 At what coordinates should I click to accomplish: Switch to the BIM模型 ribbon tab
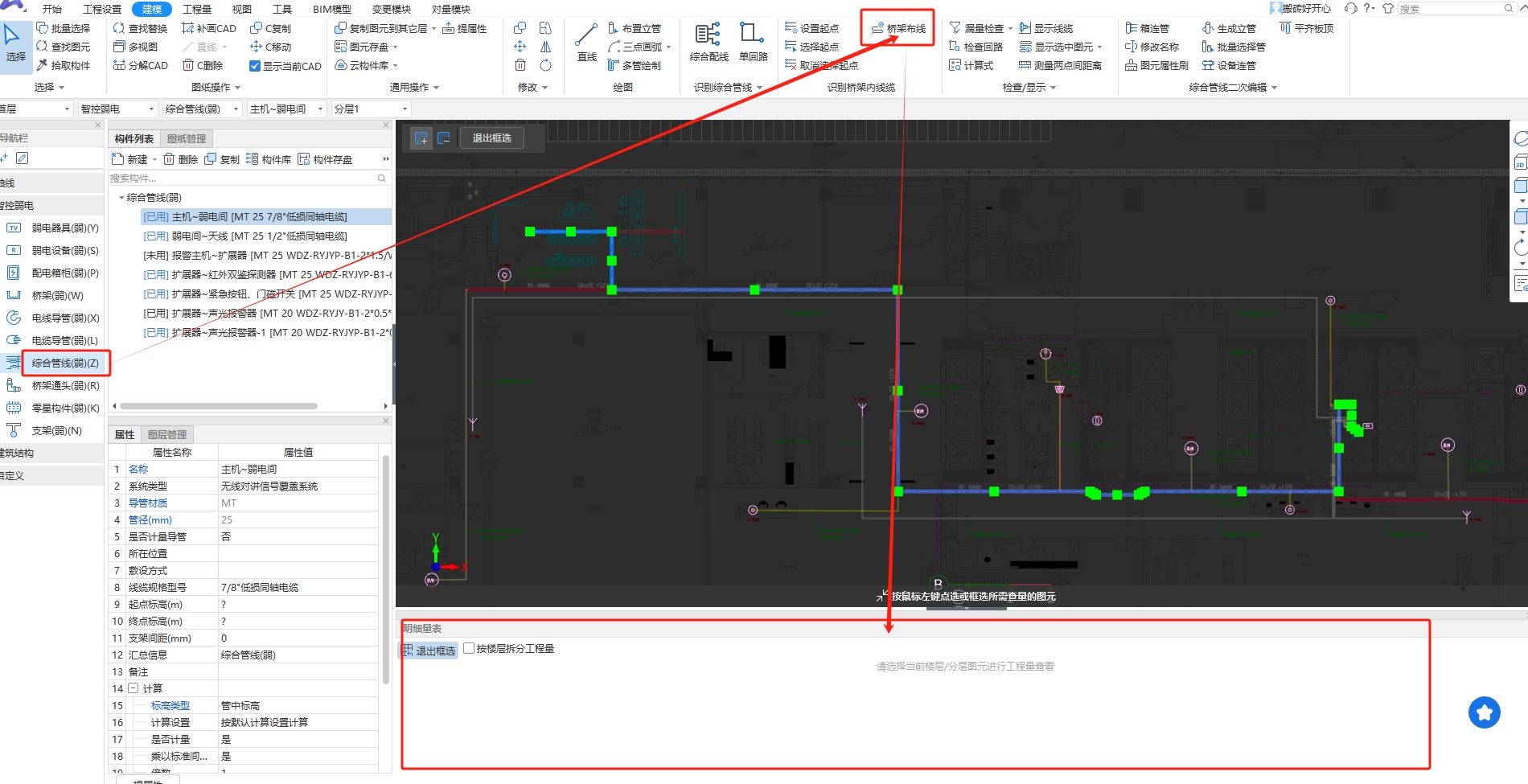pos(332,9)
